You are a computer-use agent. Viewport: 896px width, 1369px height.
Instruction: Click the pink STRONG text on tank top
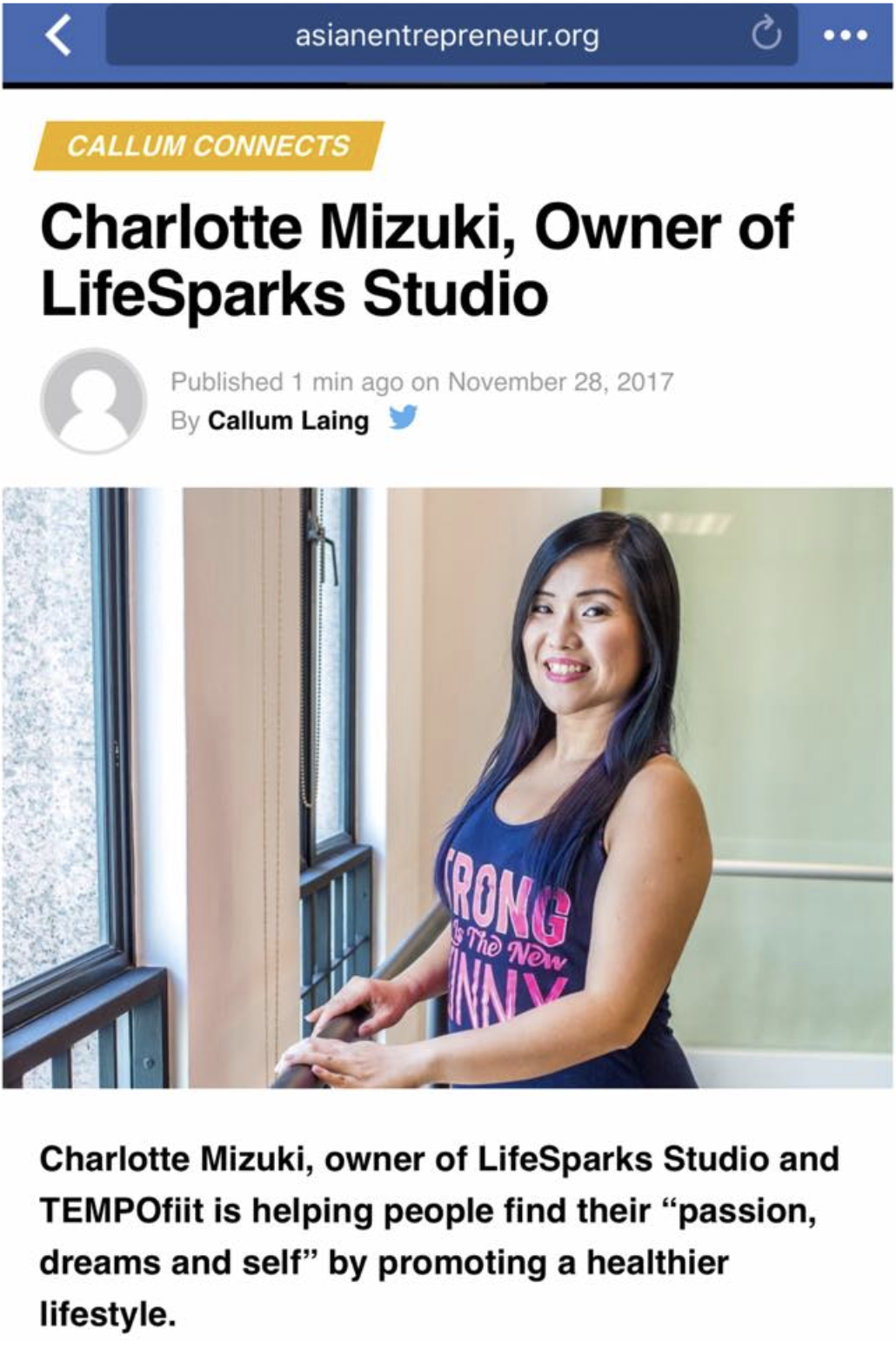[510, 900]
